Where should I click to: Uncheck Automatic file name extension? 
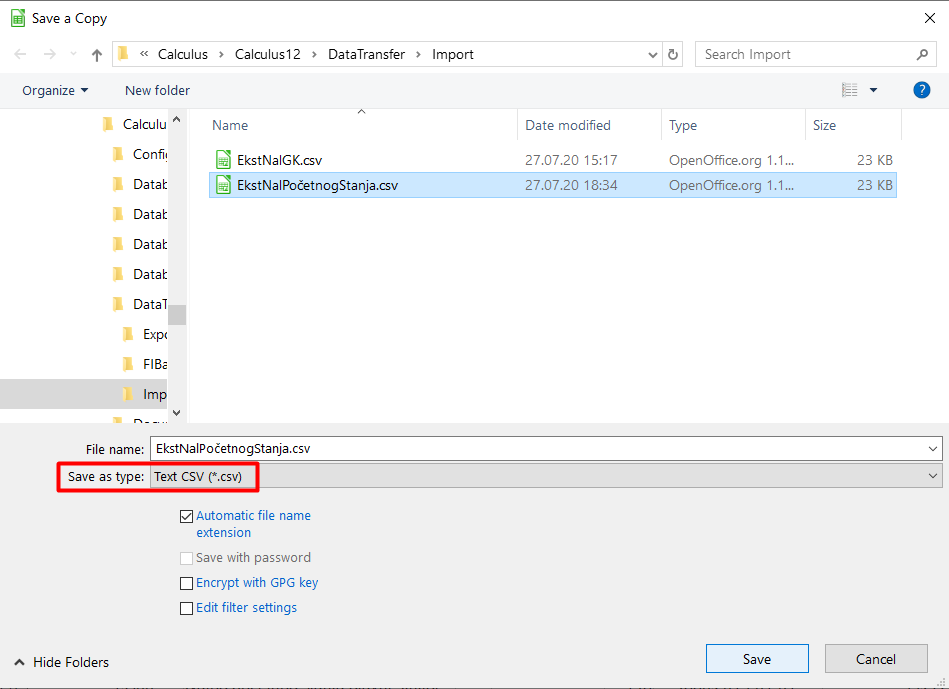pos(186,517)
